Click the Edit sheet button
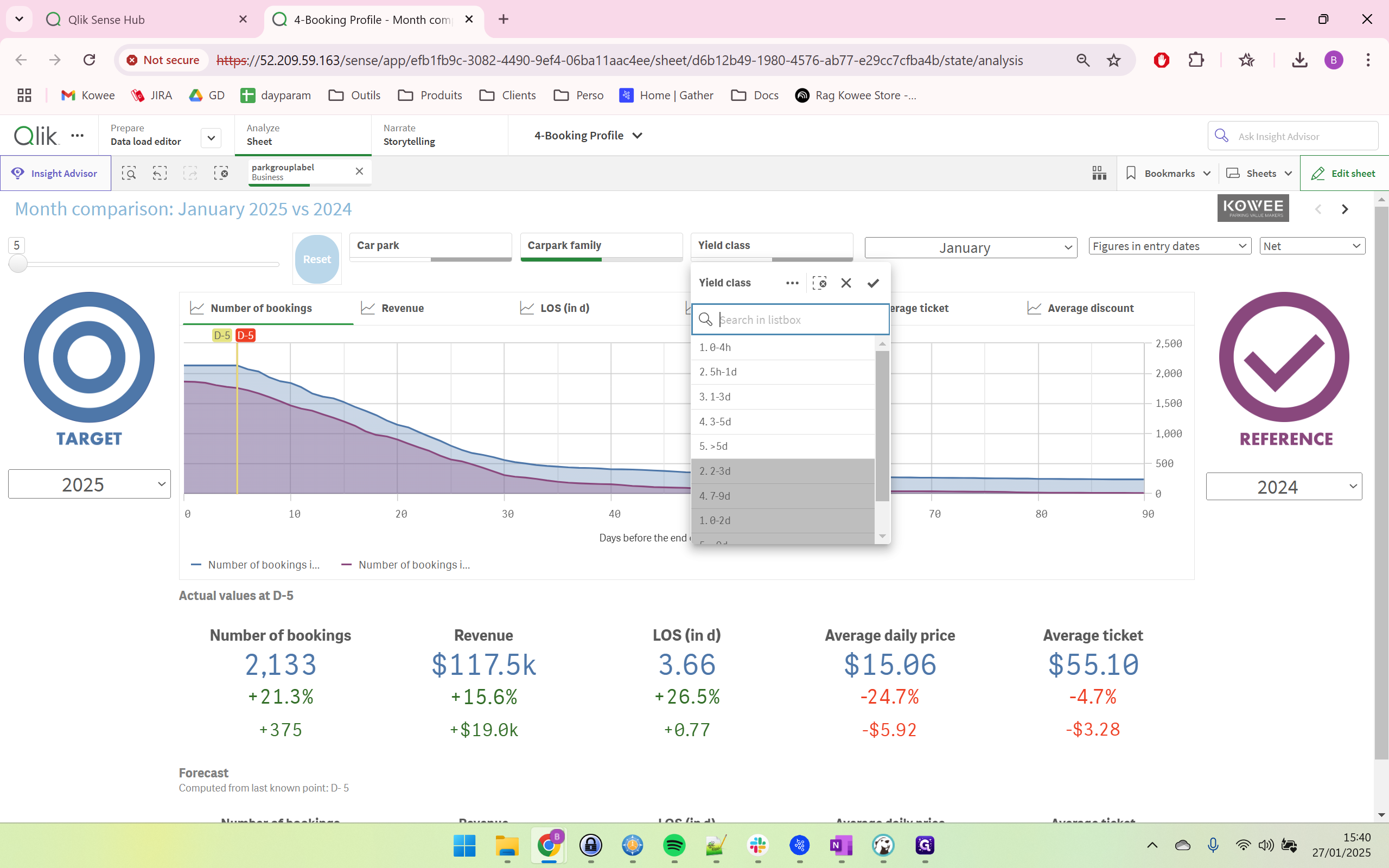Image resolution: width=1389 pixels, height=868 pixels. (x=1343, y=173)
